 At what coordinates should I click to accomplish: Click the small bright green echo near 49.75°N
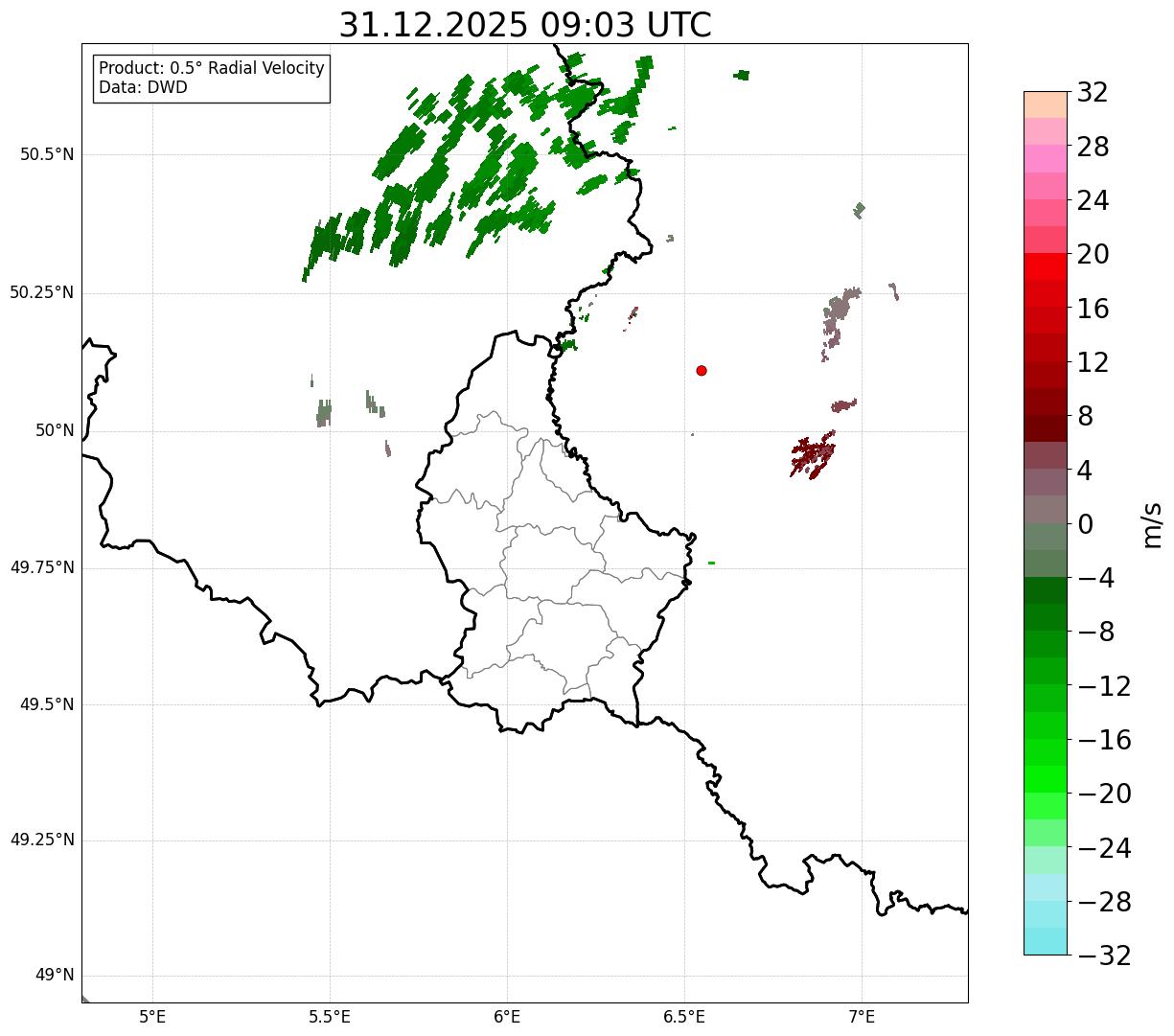pos(711,563)
